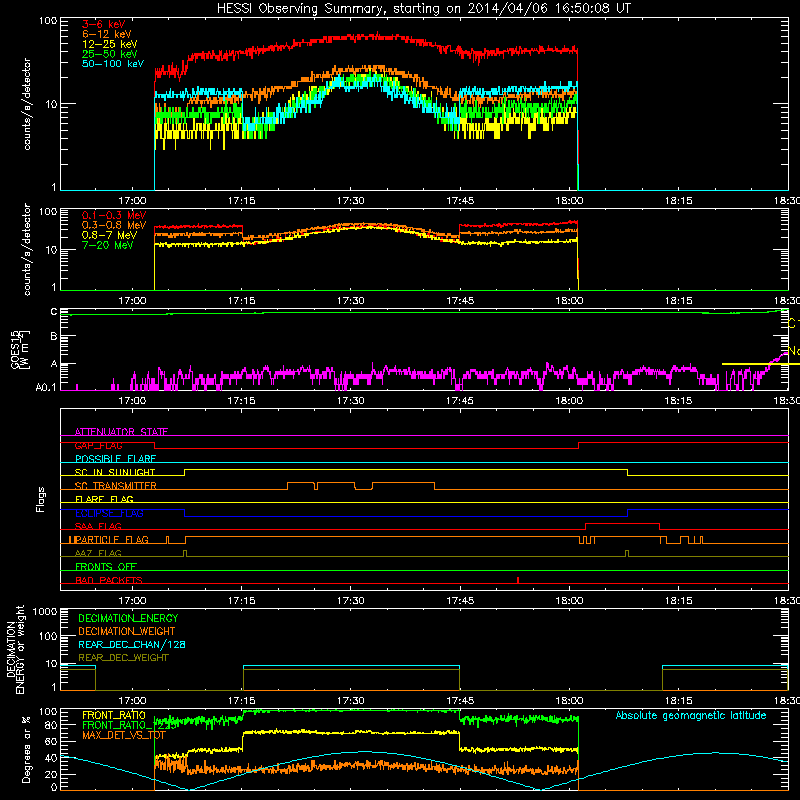Image resolution: width=800 pixels, height=800 pixels.
Task: Select the 50-100 keV legend label
Action: point(113,64)
